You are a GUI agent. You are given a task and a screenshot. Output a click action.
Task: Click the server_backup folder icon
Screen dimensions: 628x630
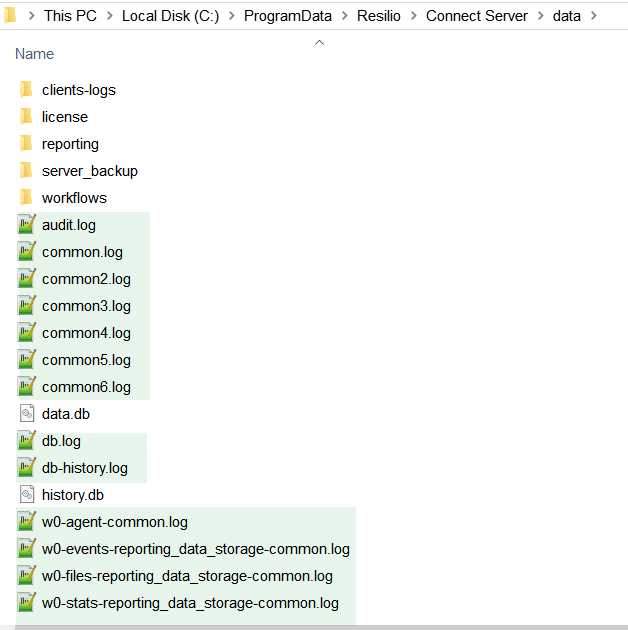pos(26,171)
